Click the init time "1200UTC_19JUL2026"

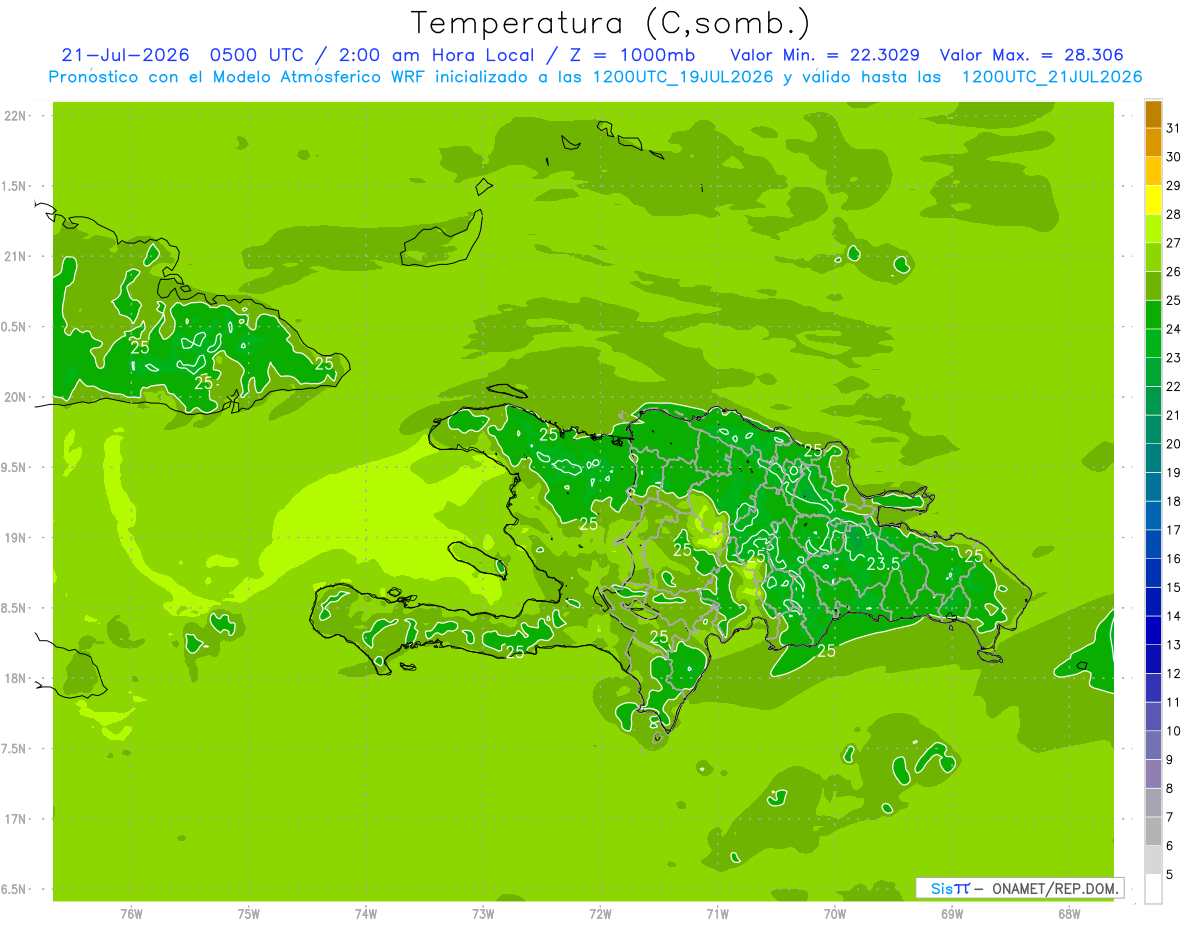(x=682, y=77)
